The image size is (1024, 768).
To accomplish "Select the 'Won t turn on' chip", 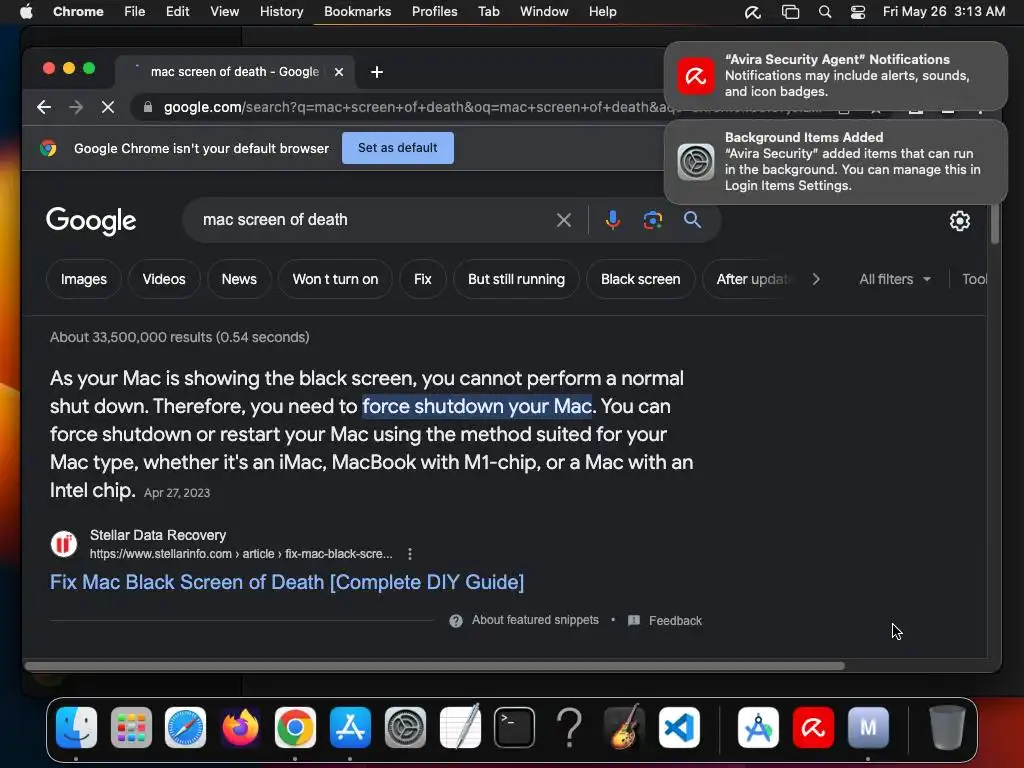I will [335, 280].
